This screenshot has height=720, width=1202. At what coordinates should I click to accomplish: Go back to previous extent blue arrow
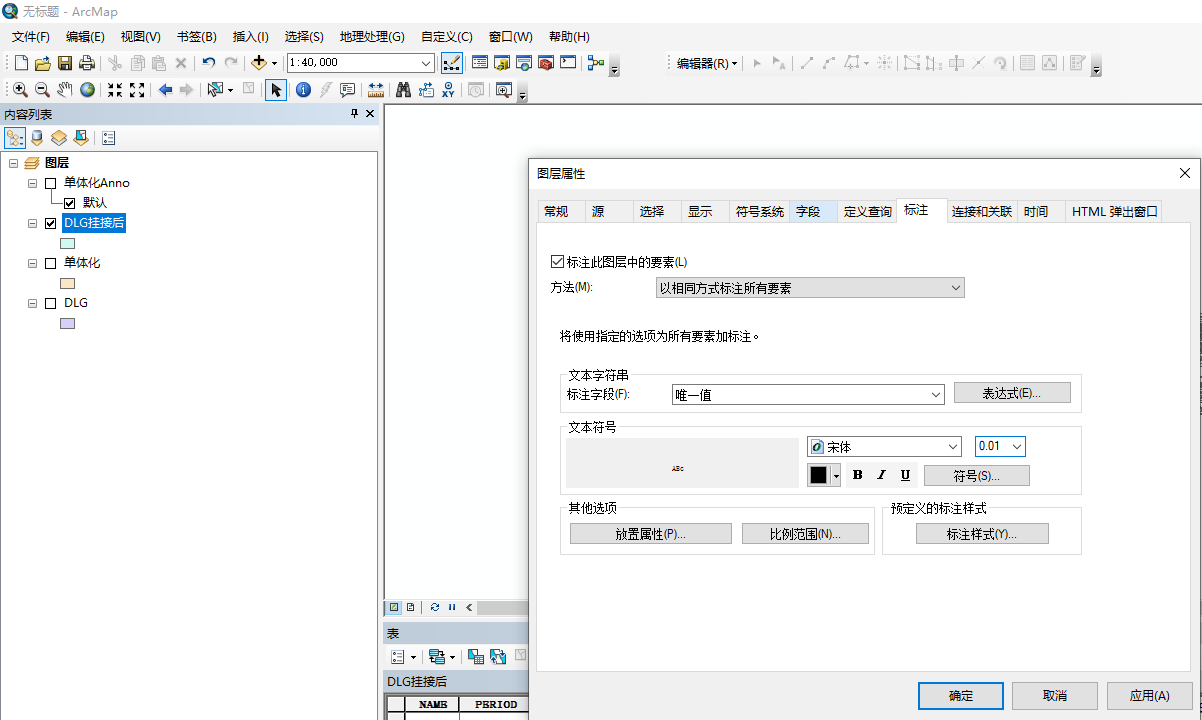coord(165,90)
